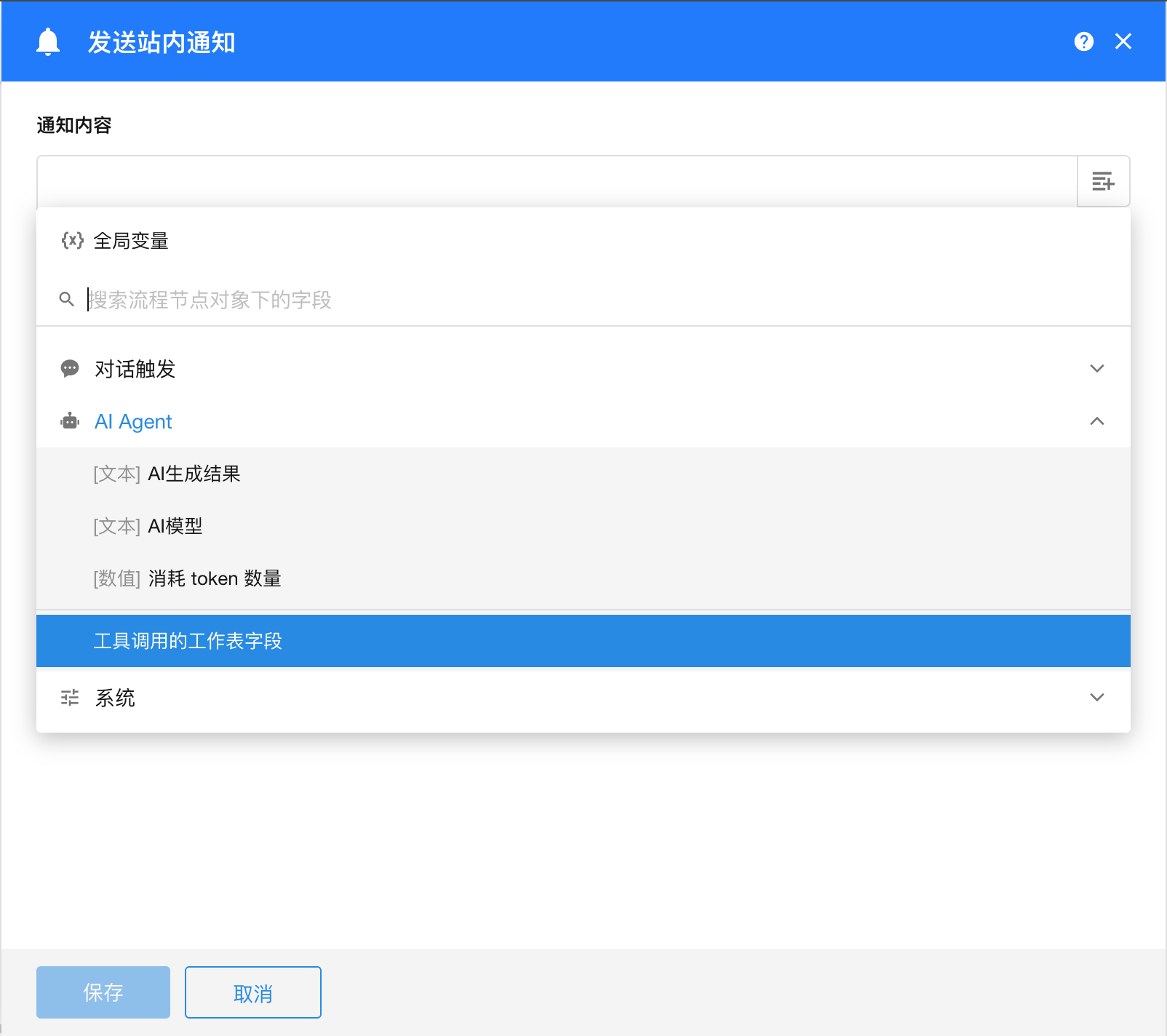Click the chat bubble trigger icon
This screenshot has height=1036, width=1167.
(x=70, y=369)
